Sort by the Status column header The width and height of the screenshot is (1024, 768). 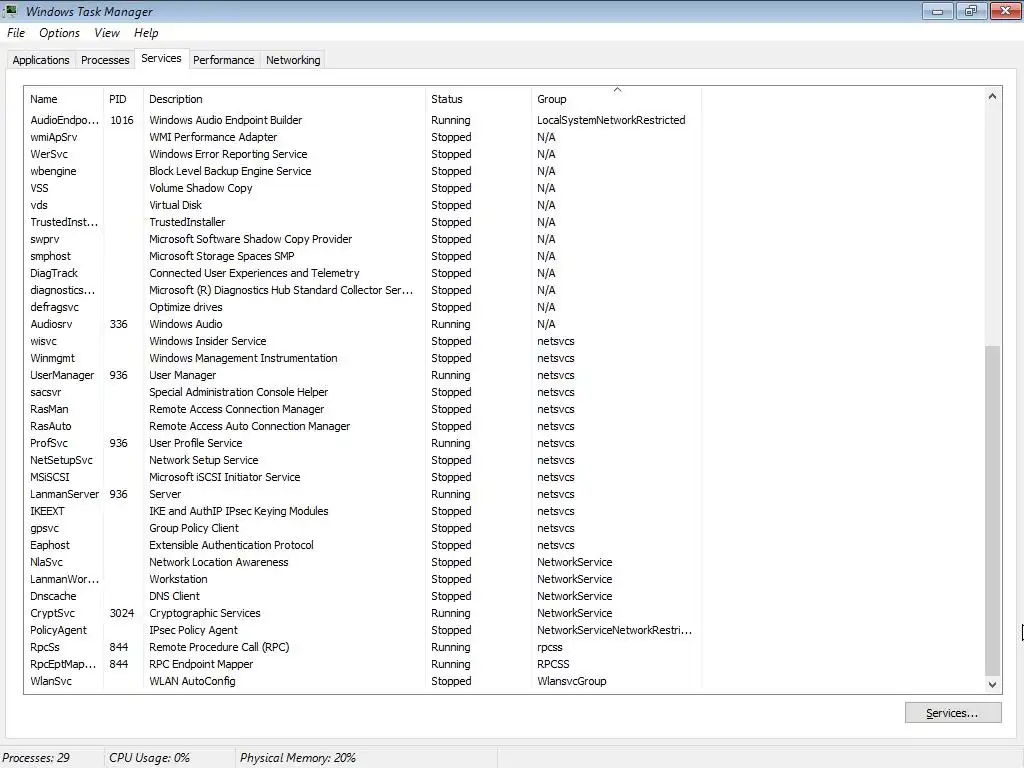(478, 99)
